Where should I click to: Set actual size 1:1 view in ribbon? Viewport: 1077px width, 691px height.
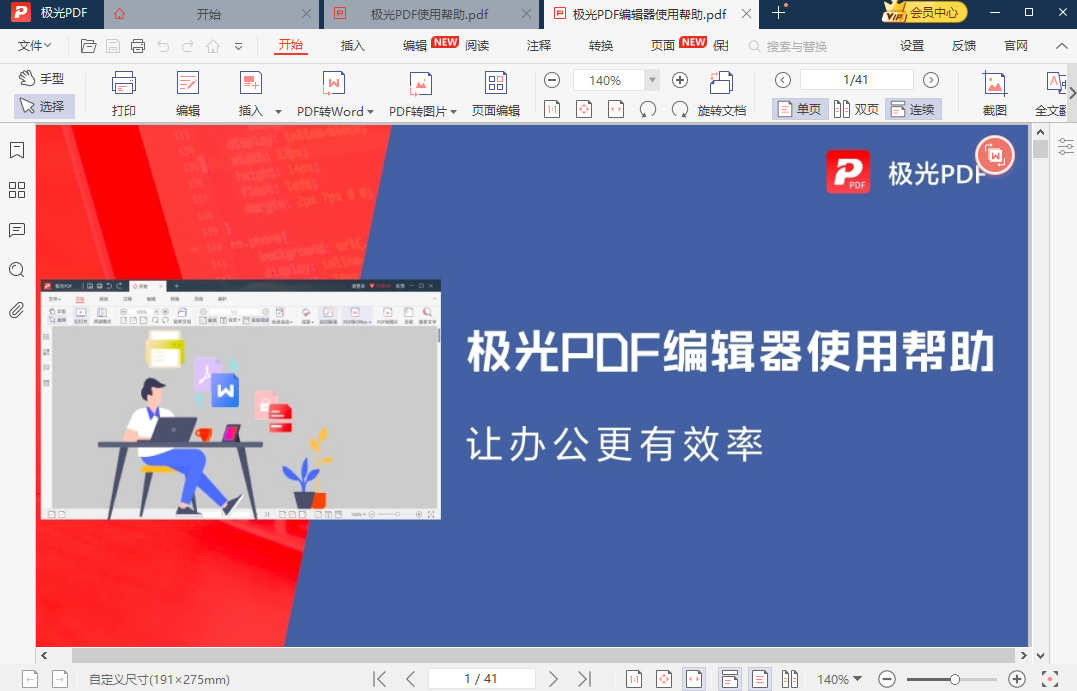pyautogui.click(x=552, y=109)
